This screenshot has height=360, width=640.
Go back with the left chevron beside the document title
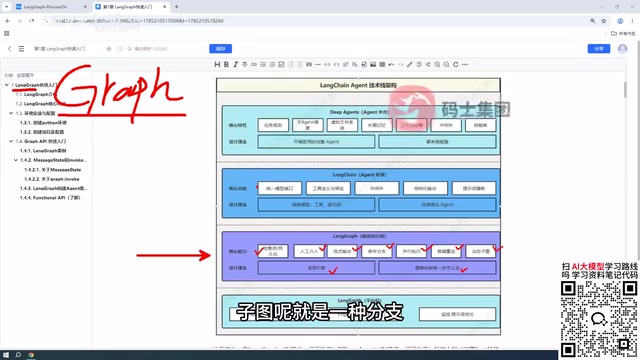coord(9,49)
